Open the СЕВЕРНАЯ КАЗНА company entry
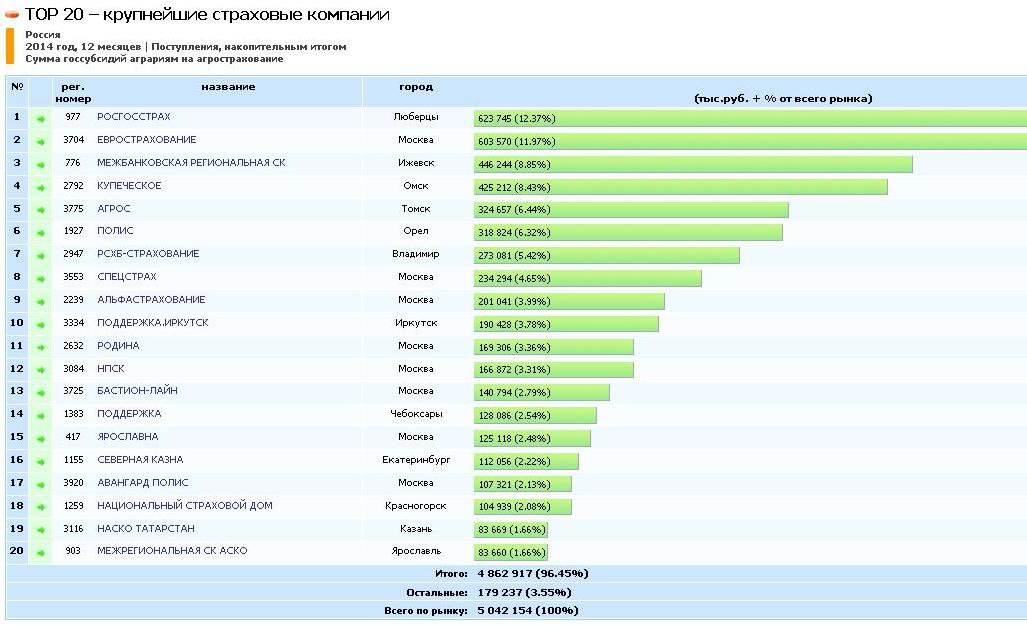The height and width of the screenshot is (629, 1027). coord(139,460)
